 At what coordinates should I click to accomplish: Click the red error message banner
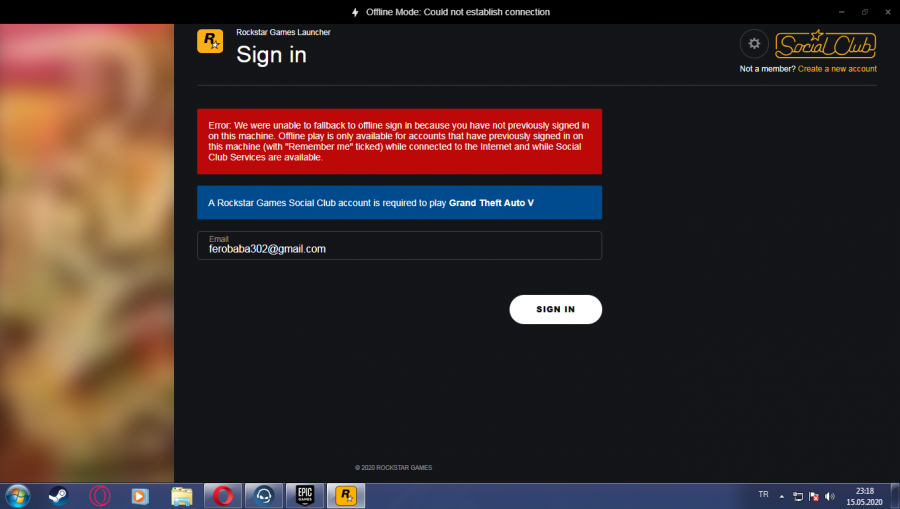[399, 141]
